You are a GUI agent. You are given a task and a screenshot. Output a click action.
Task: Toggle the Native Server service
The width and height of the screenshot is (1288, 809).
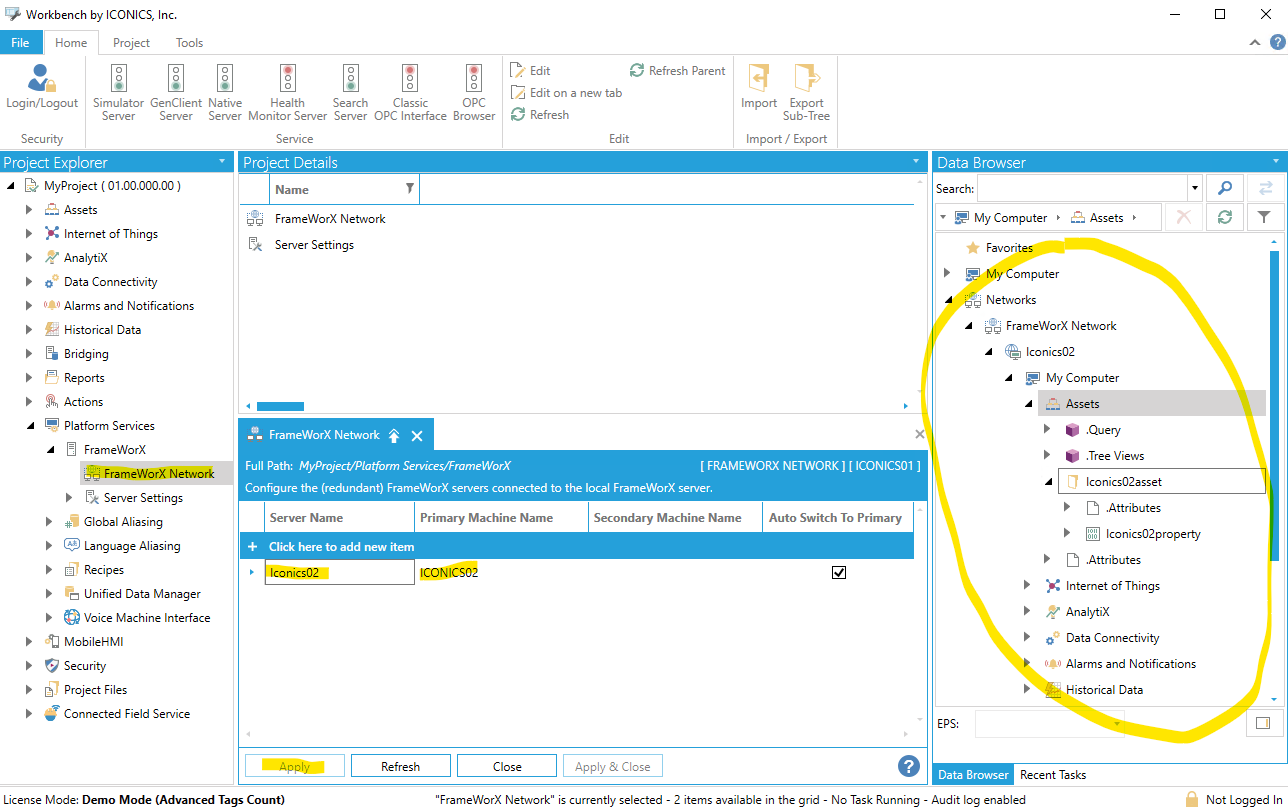point(225,92)
